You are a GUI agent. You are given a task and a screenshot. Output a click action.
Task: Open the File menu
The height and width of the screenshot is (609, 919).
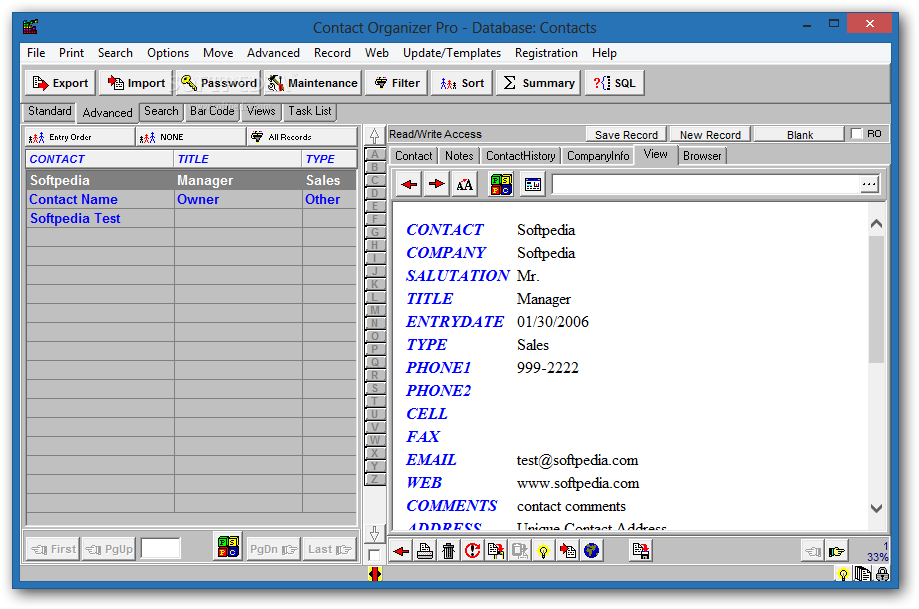(36, 53)
